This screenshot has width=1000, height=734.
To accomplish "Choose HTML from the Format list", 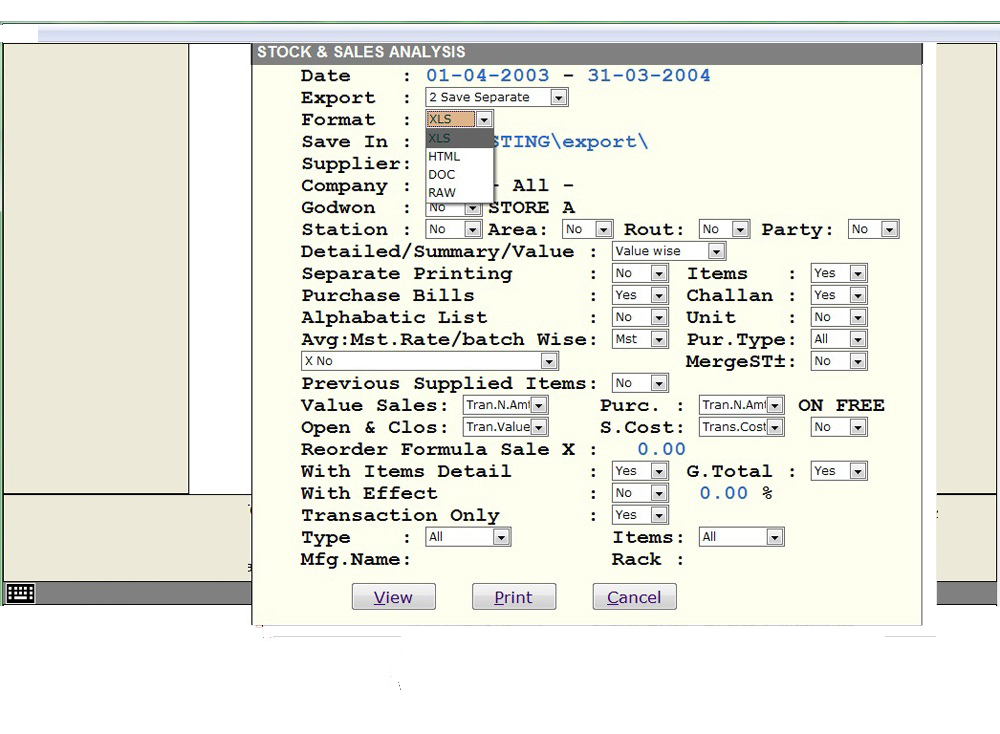I will 459,156.
